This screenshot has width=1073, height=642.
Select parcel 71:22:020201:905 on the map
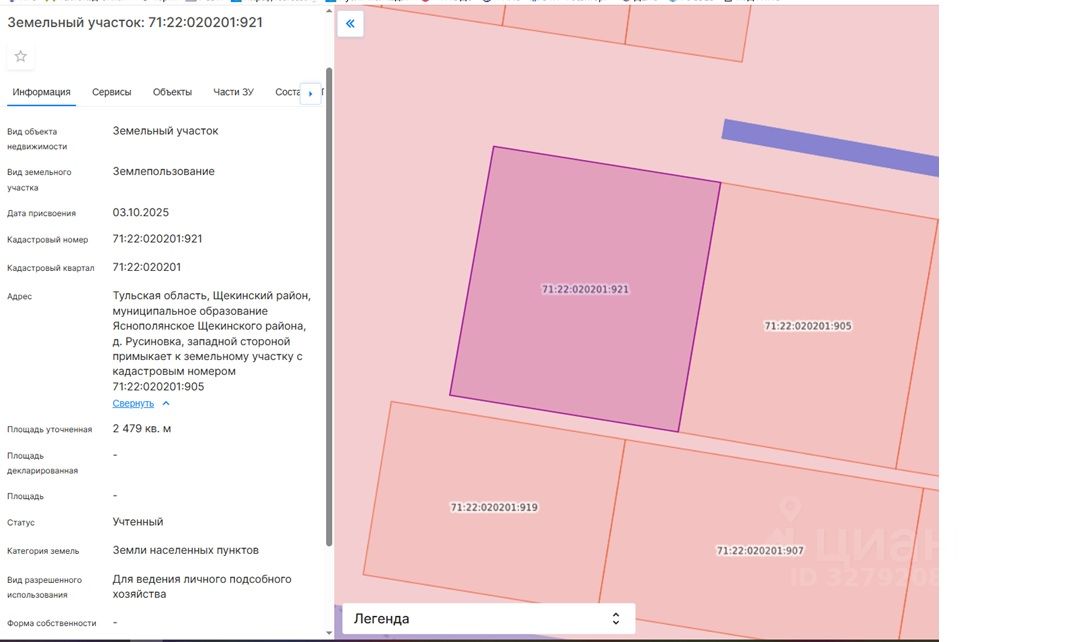[807, 326]
